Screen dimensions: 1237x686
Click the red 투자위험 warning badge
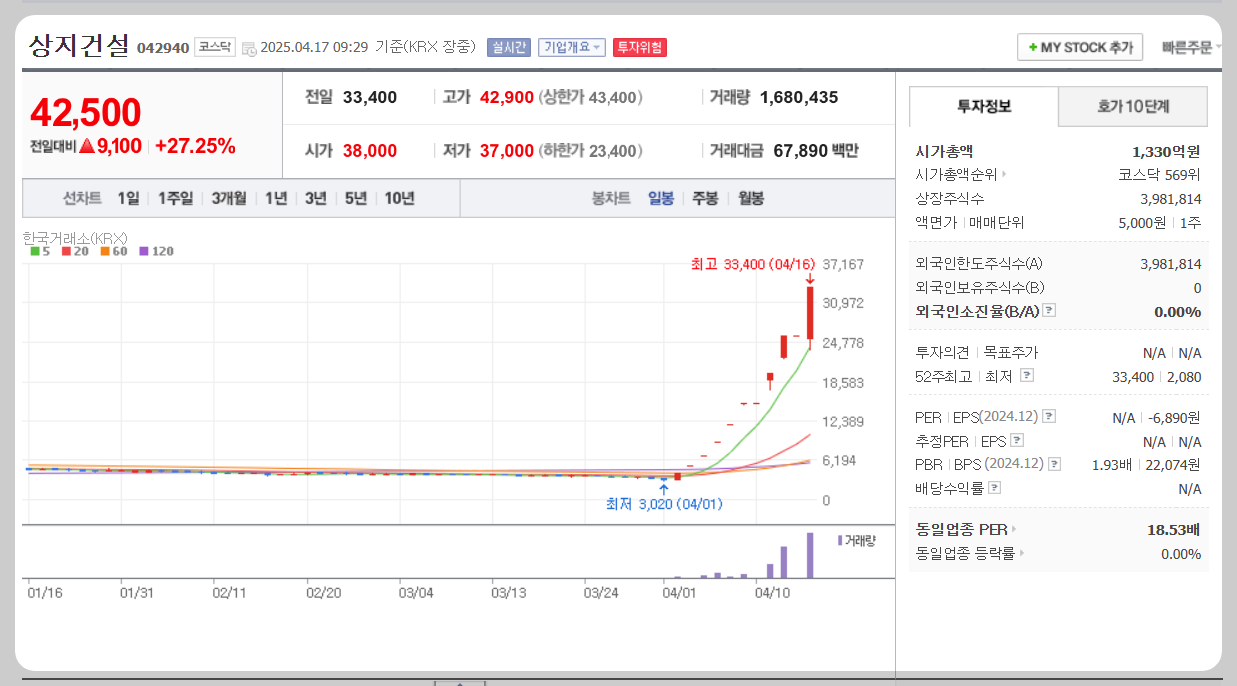pyautogui.click(x=640, y=47)
